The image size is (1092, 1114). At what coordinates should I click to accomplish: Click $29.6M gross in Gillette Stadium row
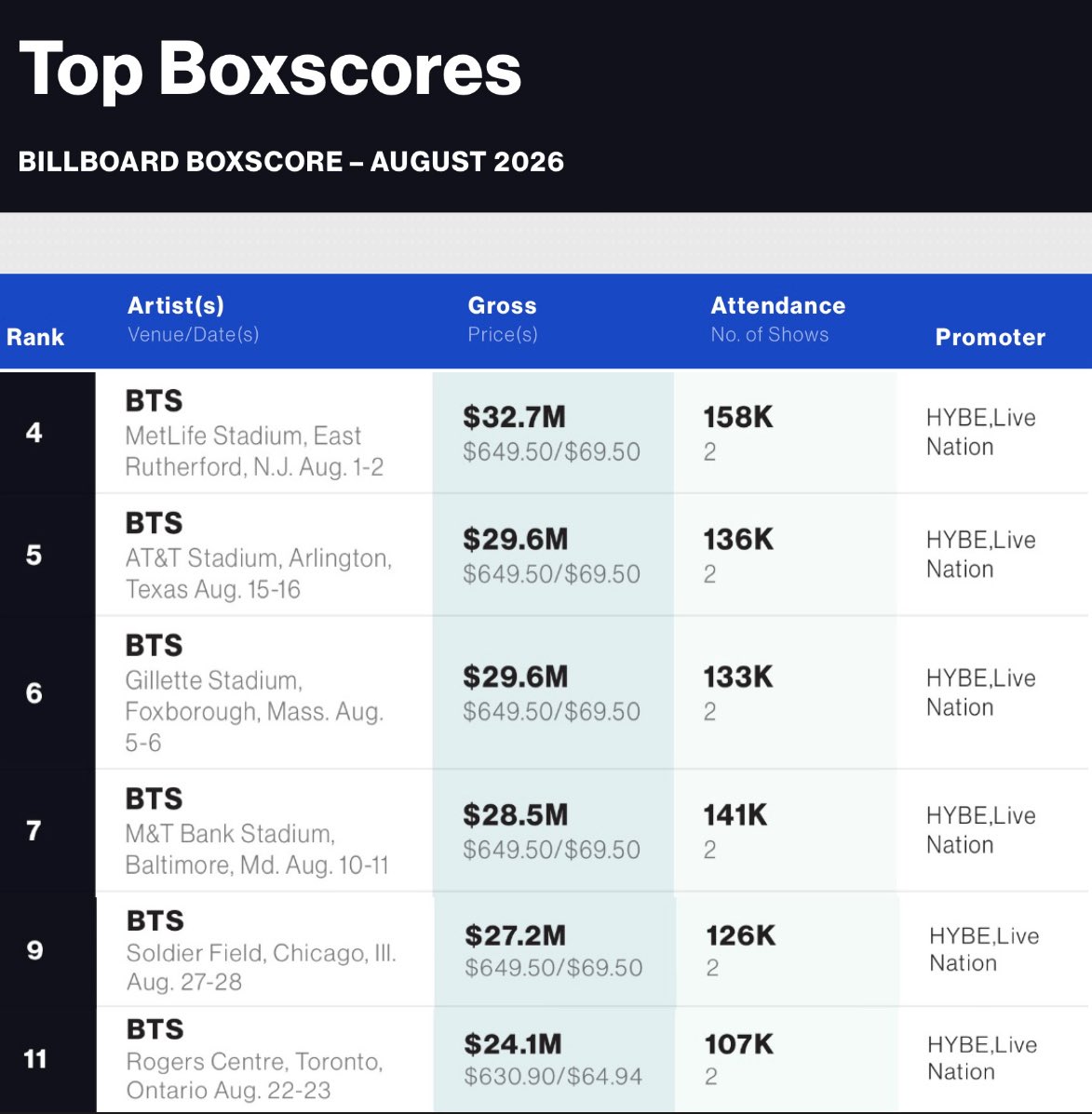(515, 677)
